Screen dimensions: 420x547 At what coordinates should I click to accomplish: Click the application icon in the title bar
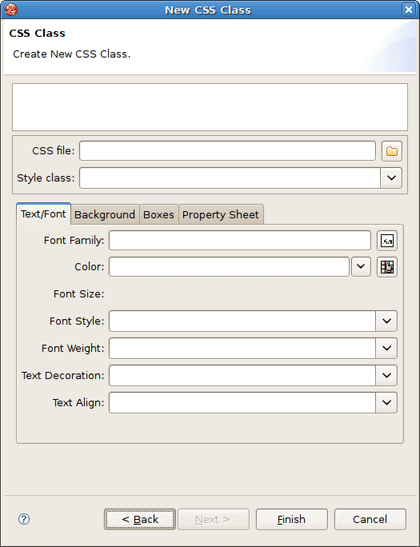click(x=12, y=9)
